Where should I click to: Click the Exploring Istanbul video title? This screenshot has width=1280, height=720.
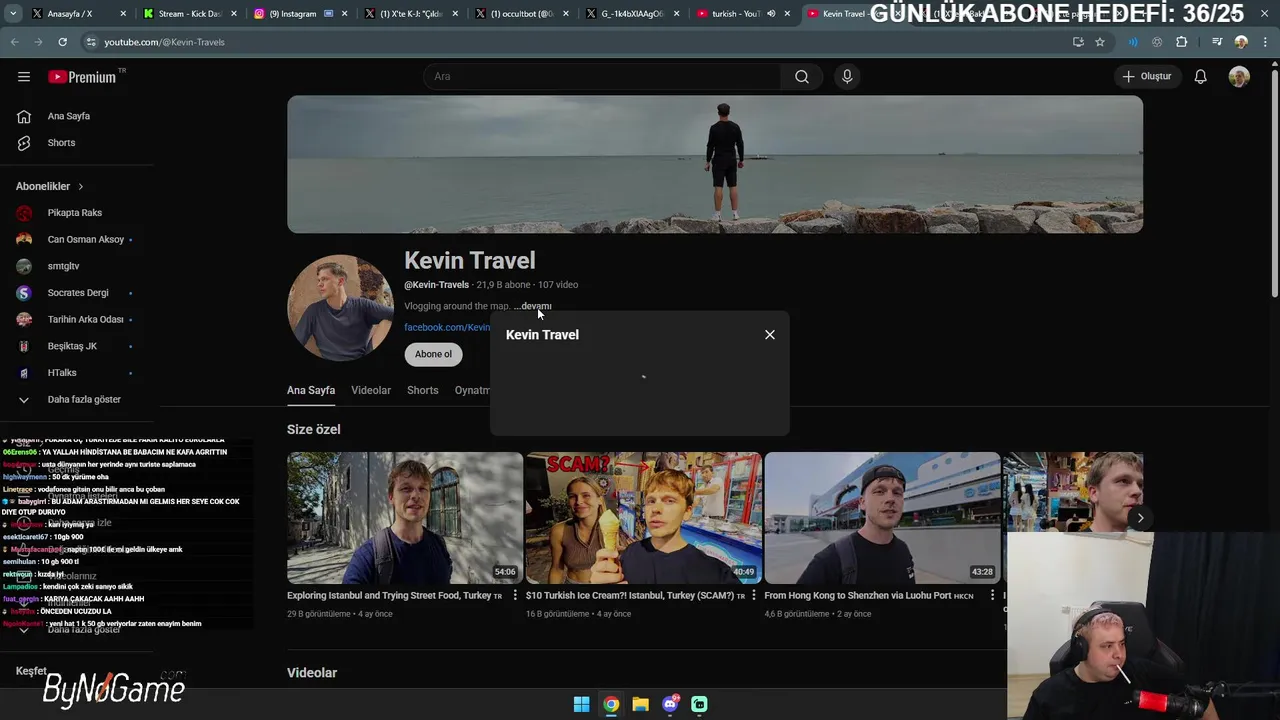click(x=390, y=596)
